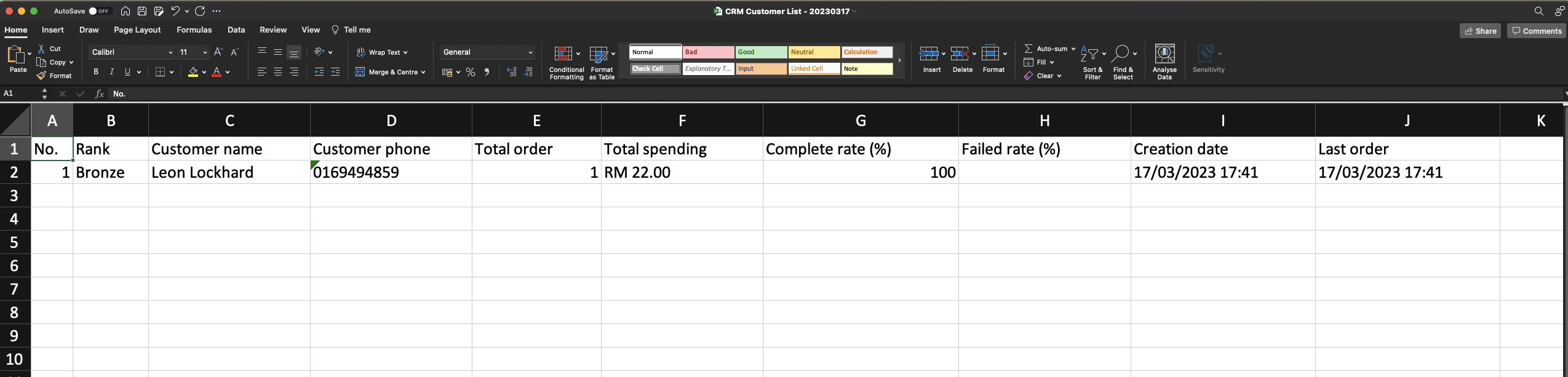Click the percent style icon
Viewport: 1568px width, 377px height.
point(471,73)
